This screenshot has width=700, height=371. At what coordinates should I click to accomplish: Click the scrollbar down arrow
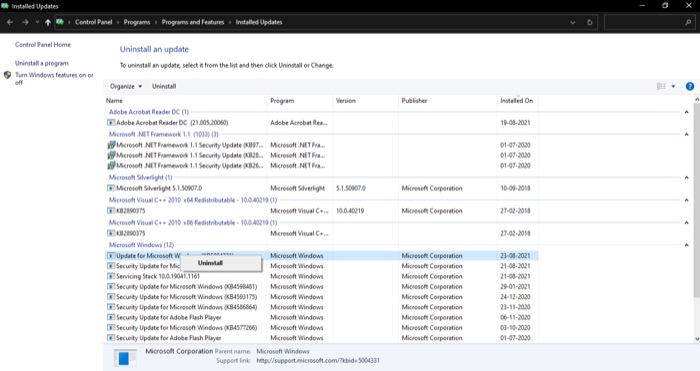(x=697, y=339)
